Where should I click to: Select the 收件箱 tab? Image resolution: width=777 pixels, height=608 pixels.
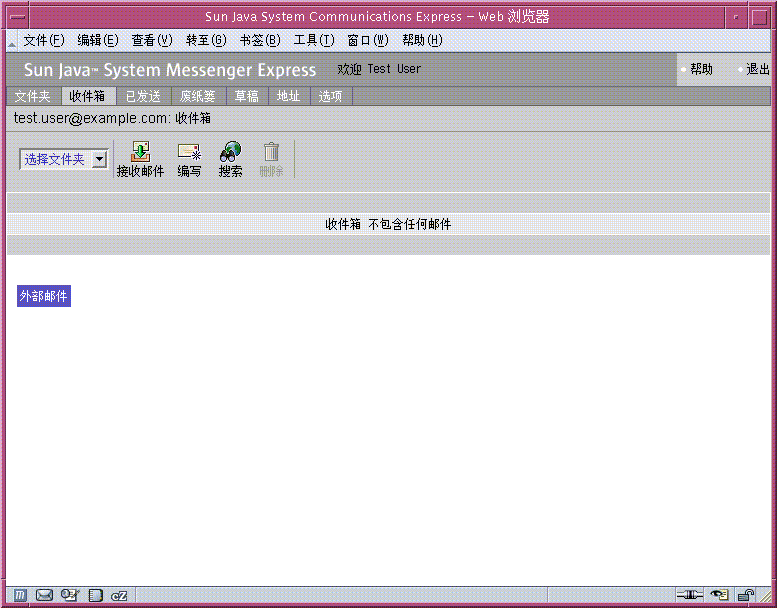[x=88, y=96]
